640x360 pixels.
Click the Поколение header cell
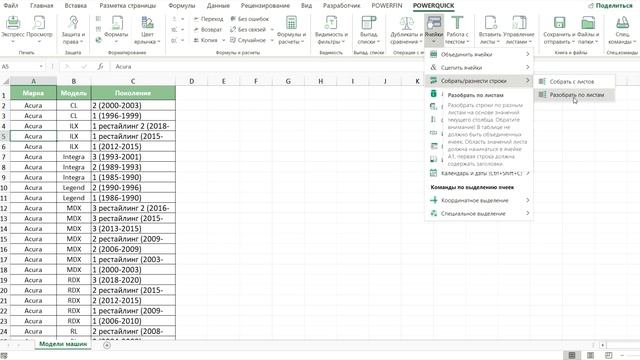(133, 93)
